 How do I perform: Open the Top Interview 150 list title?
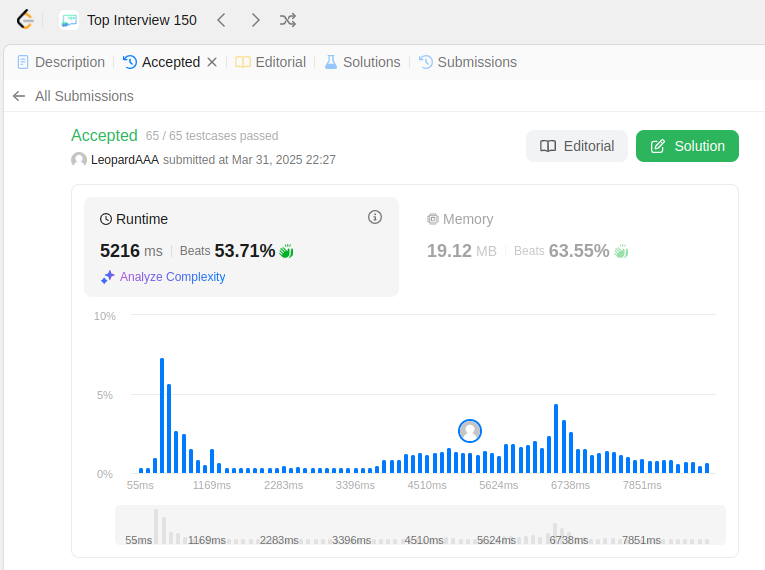point(141,20)
